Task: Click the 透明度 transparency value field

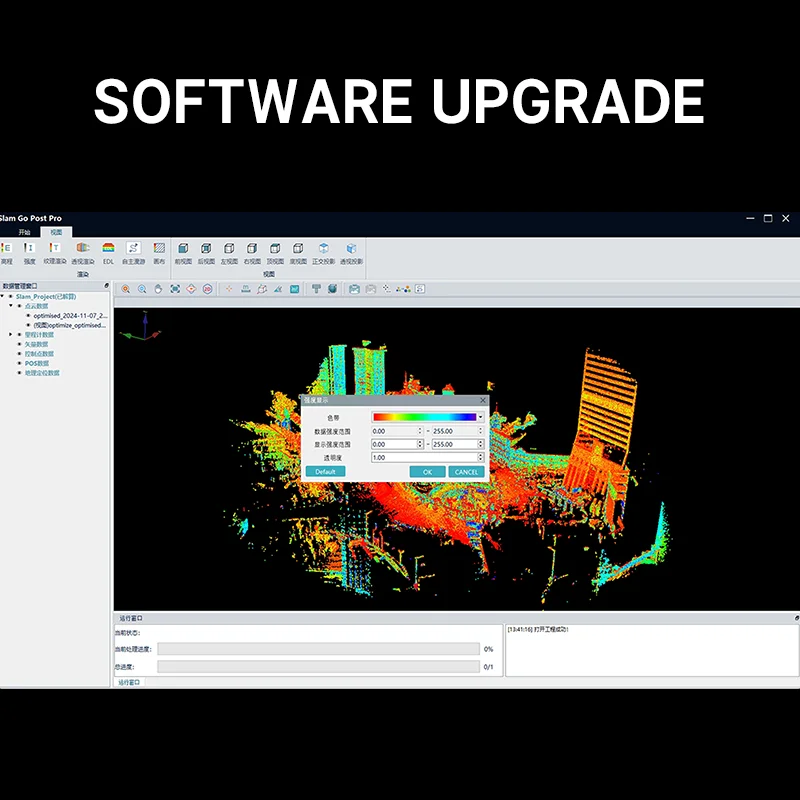Action: 423,457
